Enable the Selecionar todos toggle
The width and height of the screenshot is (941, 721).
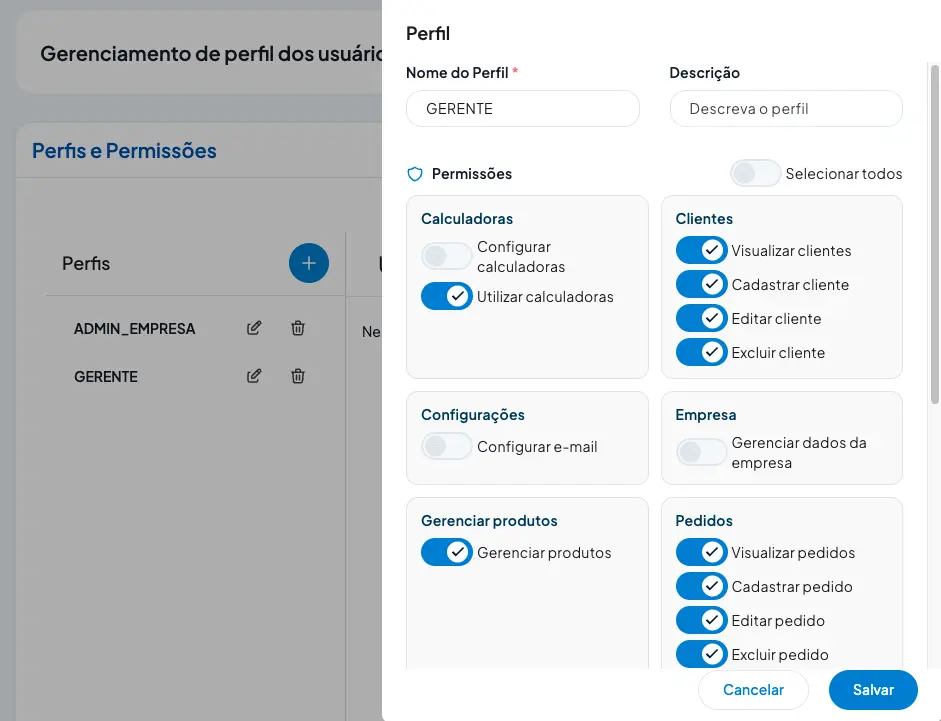tap(755, 172)
